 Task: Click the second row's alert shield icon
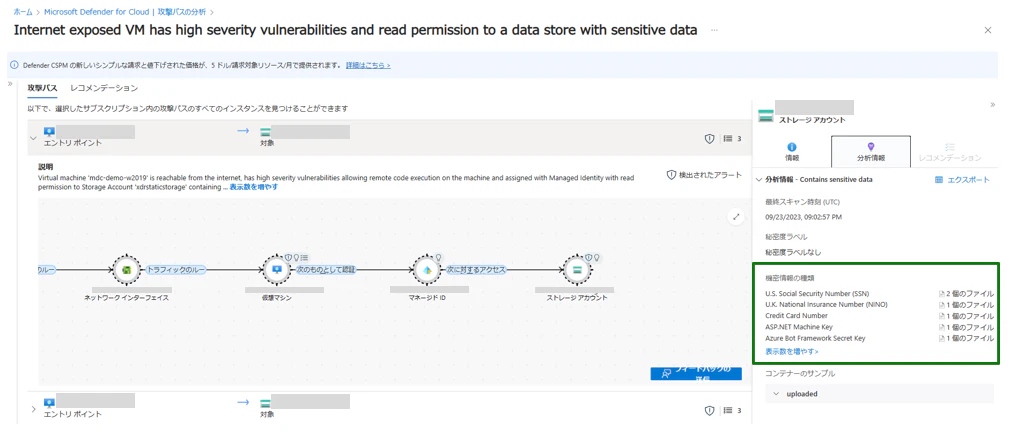tap(709, 411)
